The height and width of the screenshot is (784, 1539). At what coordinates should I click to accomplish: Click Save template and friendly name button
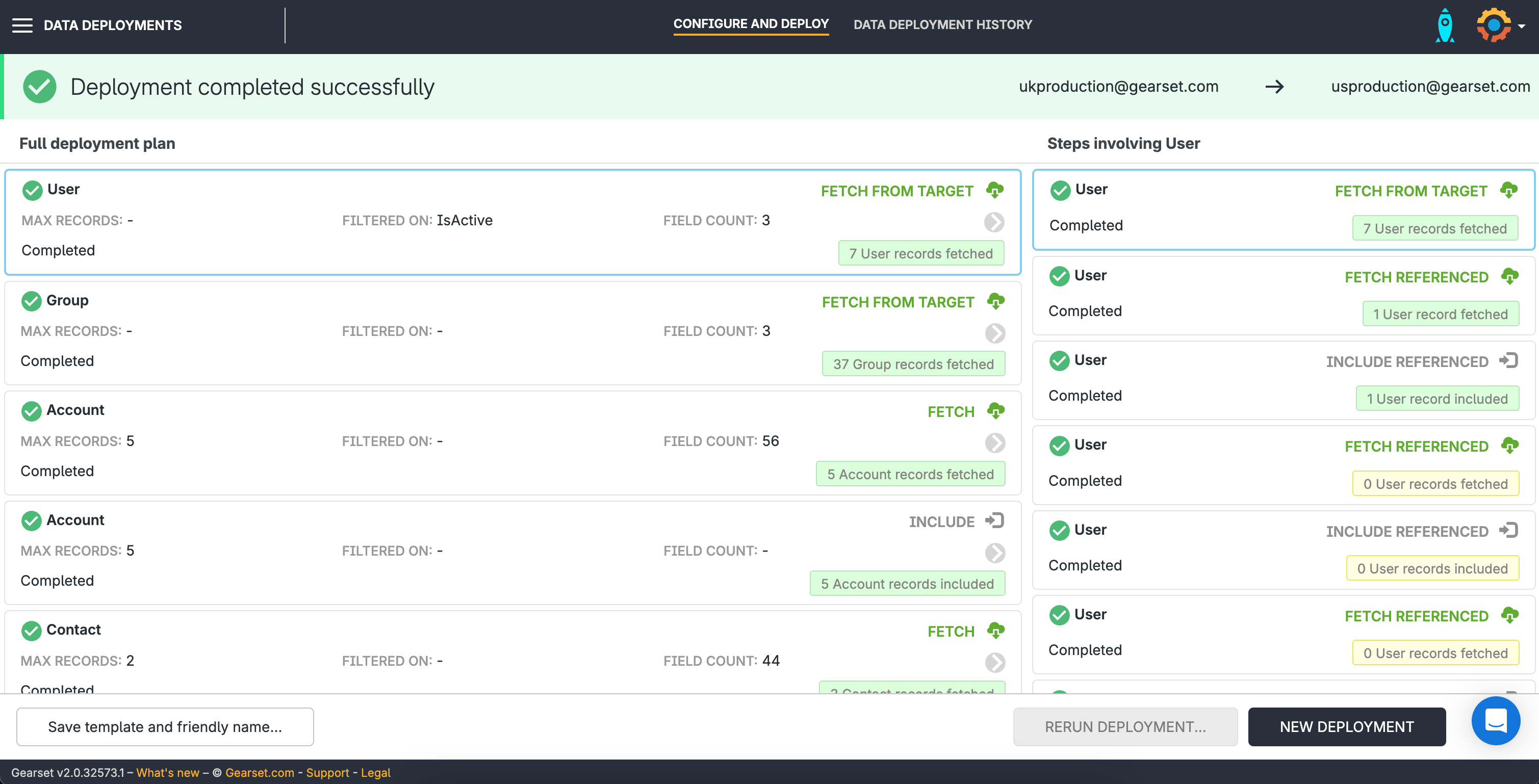[165, 727]
